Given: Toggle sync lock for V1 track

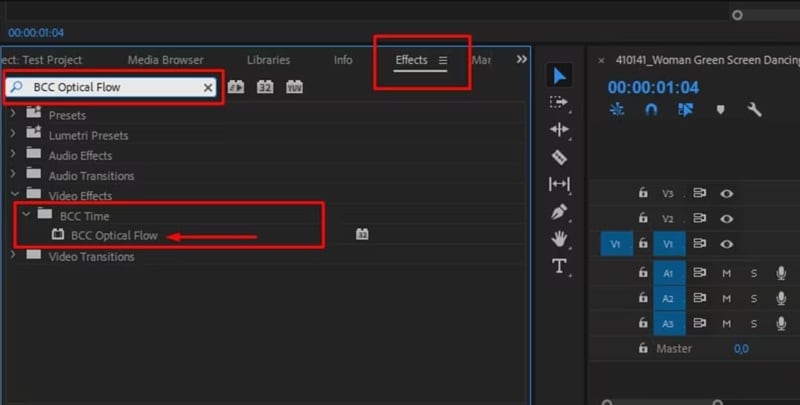Looking at the screenshot, I should [699, 243].
